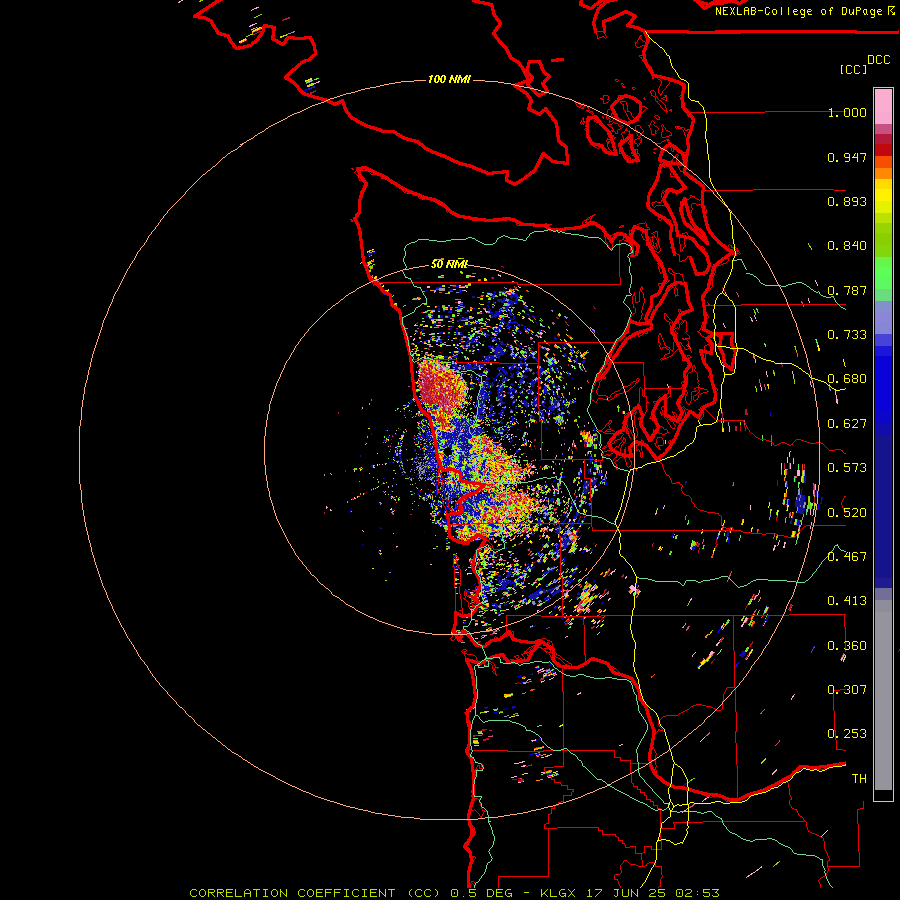Select the [CC] units label
The image size is (900, 900).
[853, 69]
